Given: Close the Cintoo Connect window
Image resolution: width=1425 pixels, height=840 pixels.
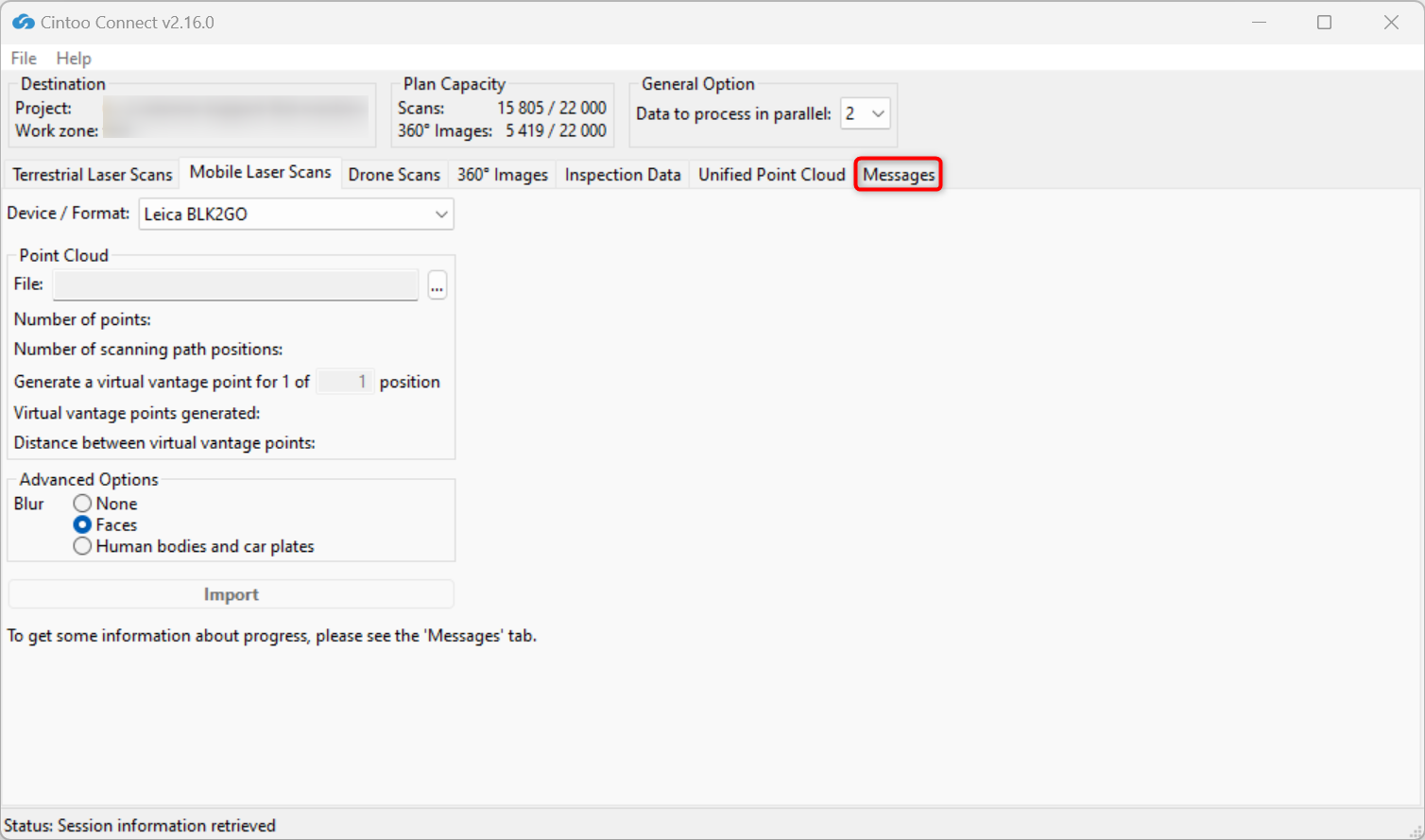Looking at the screenshot, I should [1391, 22].
